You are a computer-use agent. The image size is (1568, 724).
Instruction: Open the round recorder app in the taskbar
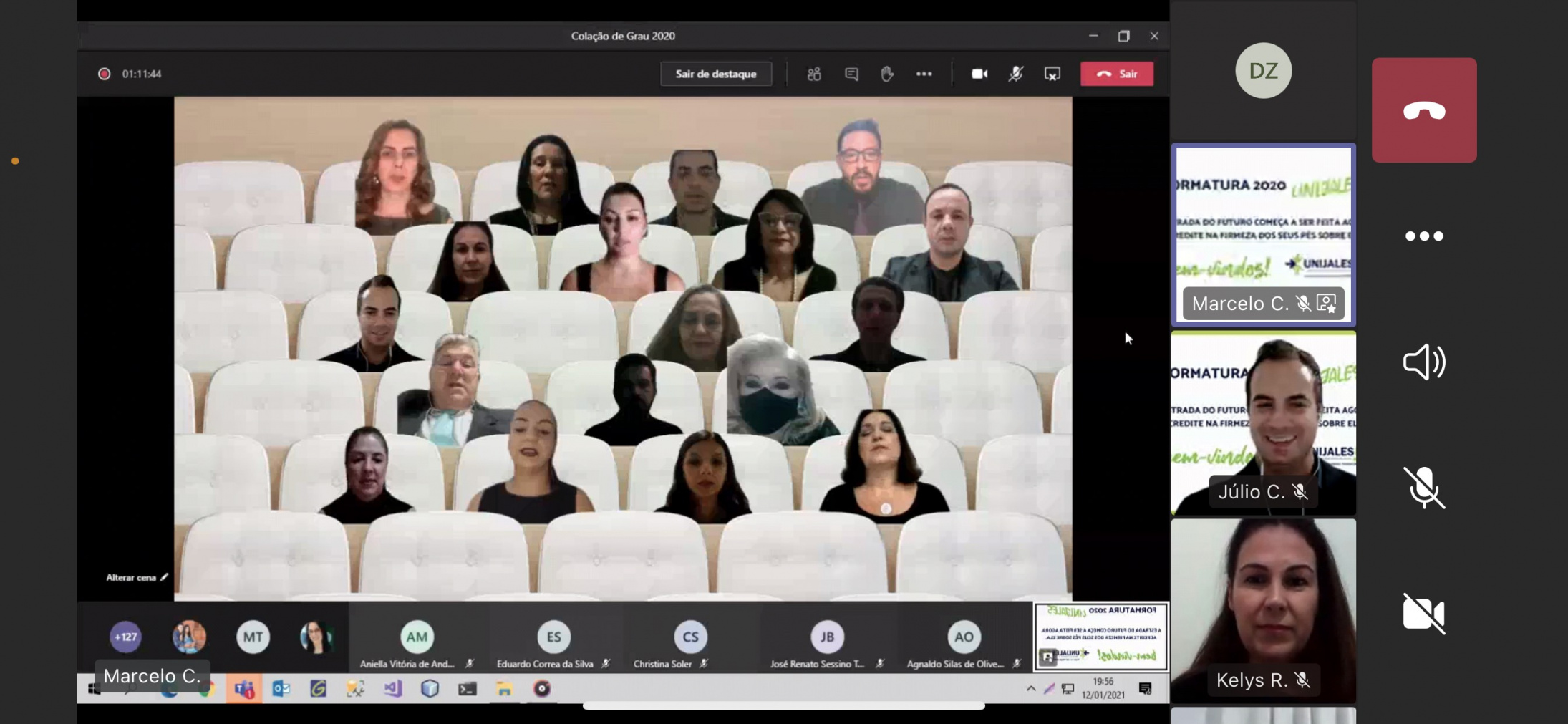point(542,689)
